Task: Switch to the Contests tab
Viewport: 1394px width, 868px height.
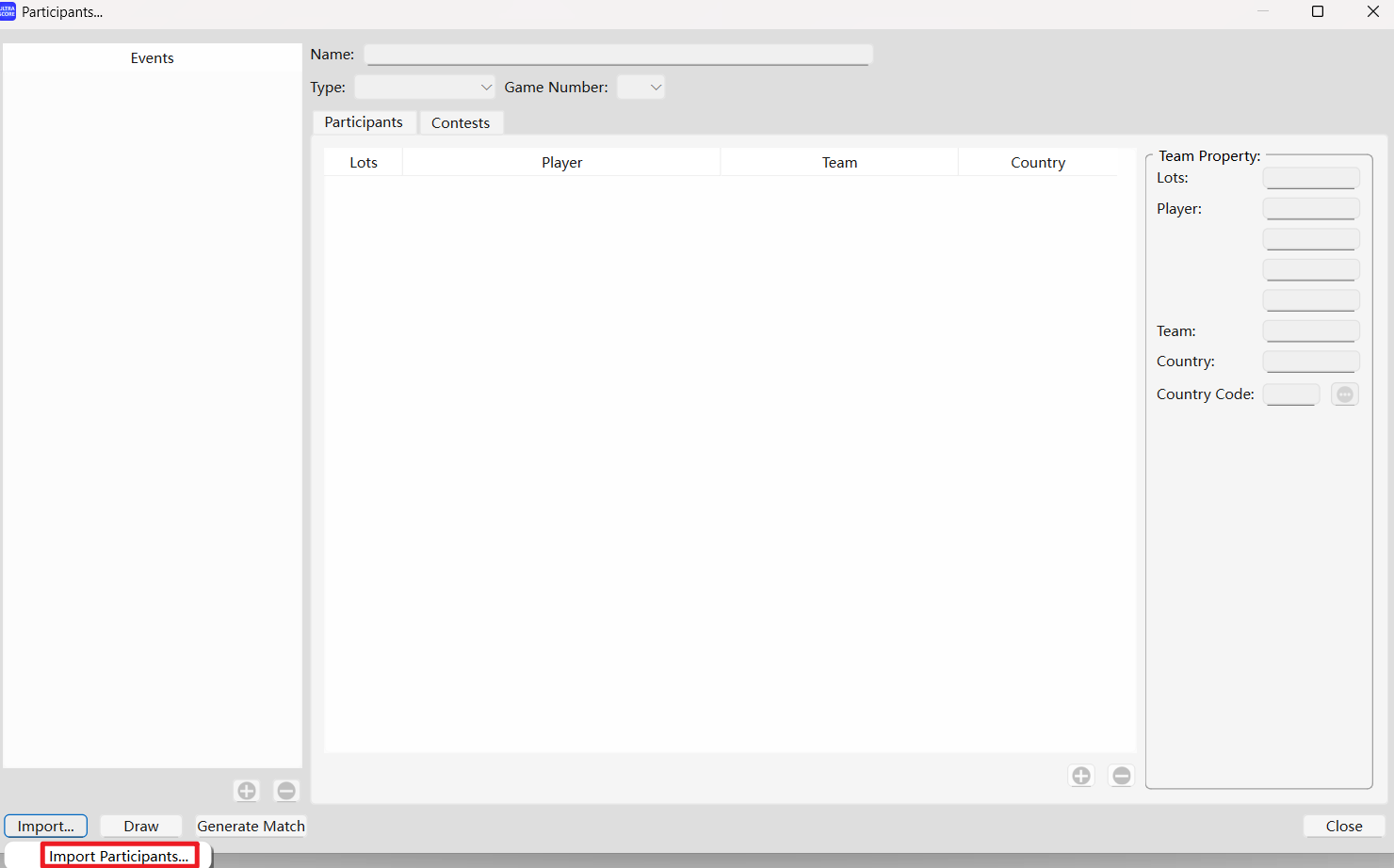Action: pyautogui.click(x=461, y=123)
